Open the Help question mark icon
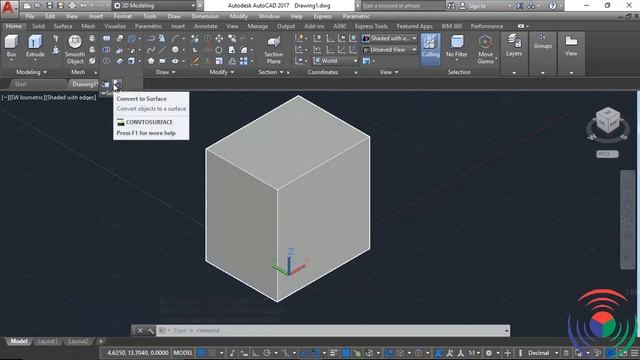The image size is (640, 360). click(x=552, y=6)
